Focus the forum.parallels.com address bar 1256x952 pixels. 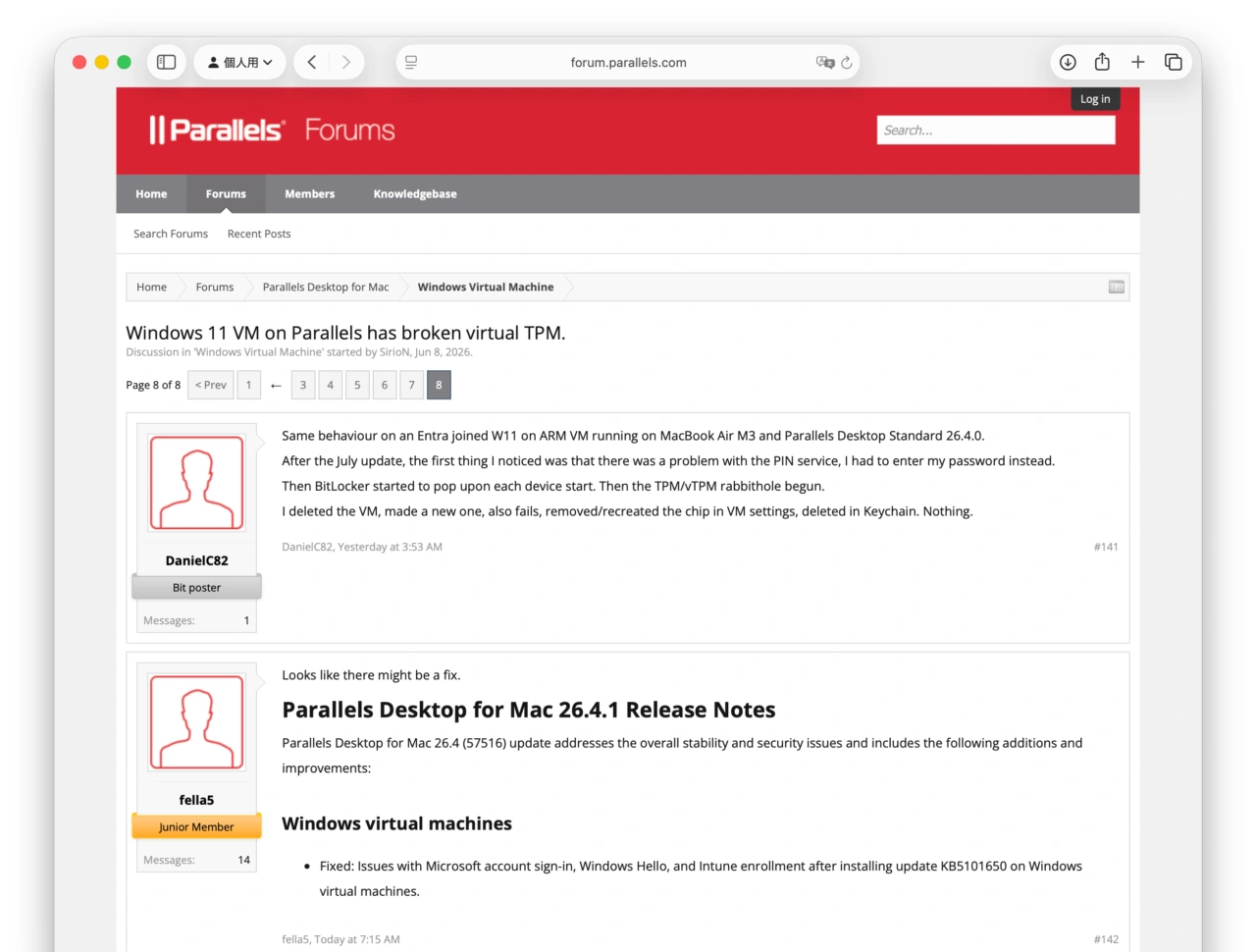[628, 62]
